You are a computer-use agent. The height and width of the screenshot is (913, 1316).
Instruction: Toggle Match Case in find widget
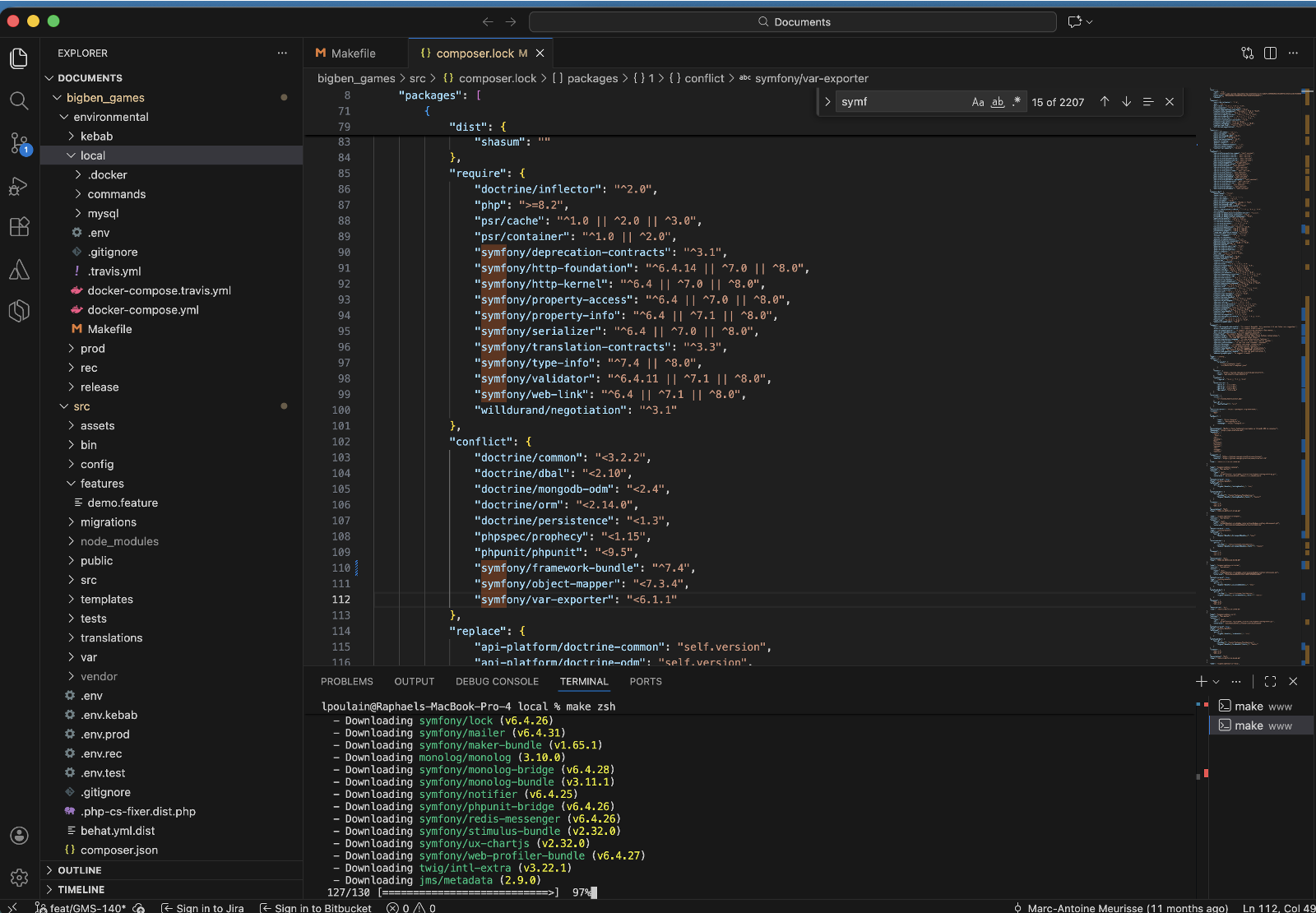(x=977, y=102)
